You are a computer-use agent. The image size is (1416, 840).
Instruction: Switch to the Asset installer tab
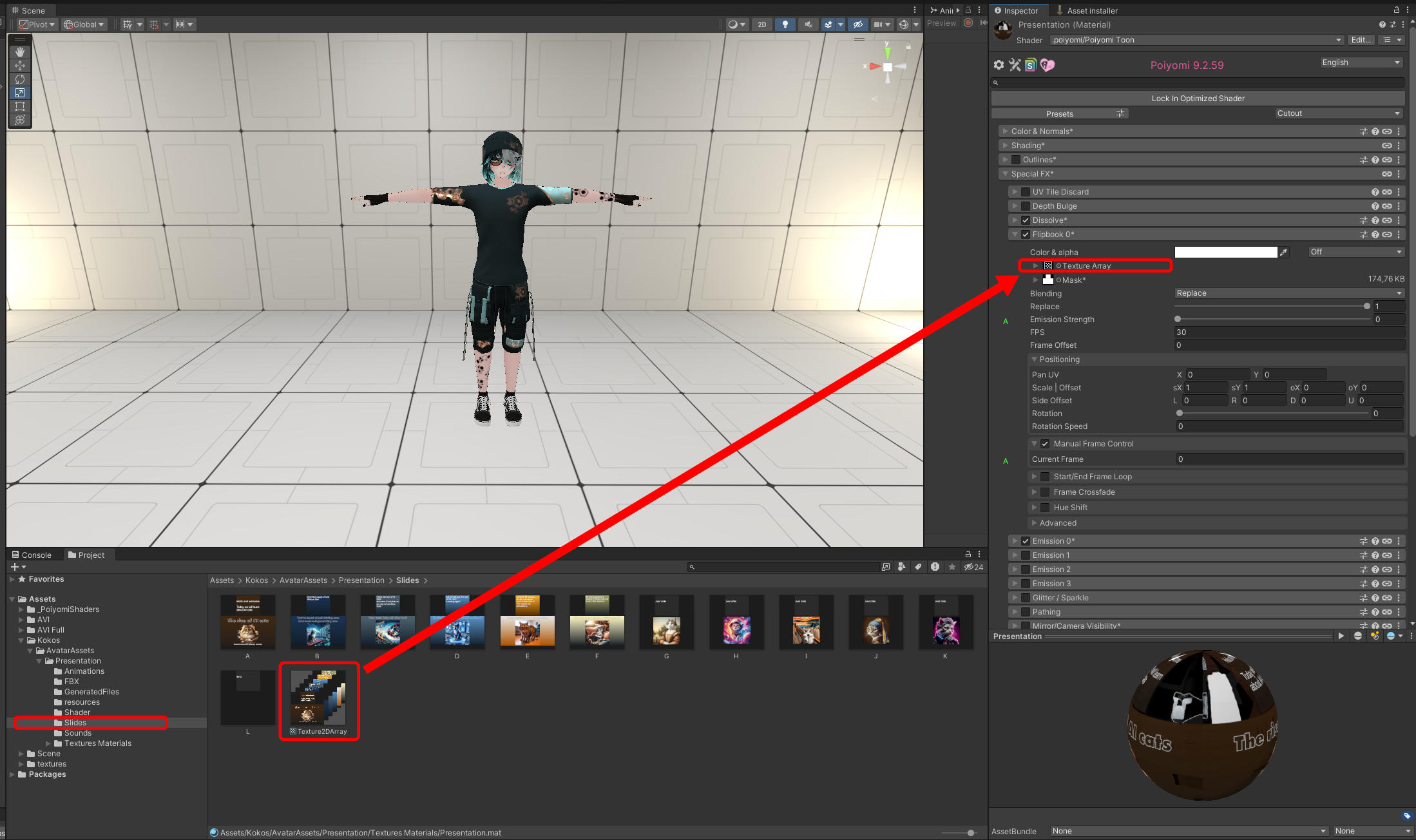pyautogui.click(x=1086, y=10)
